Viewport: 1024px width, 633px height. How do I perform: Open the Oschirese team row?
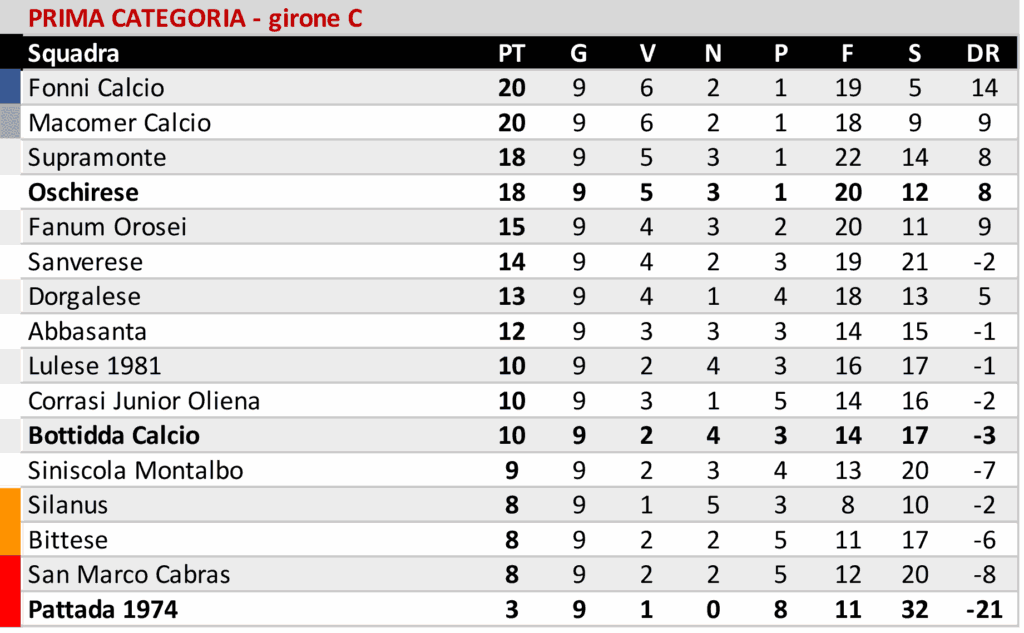click(83, 192)
